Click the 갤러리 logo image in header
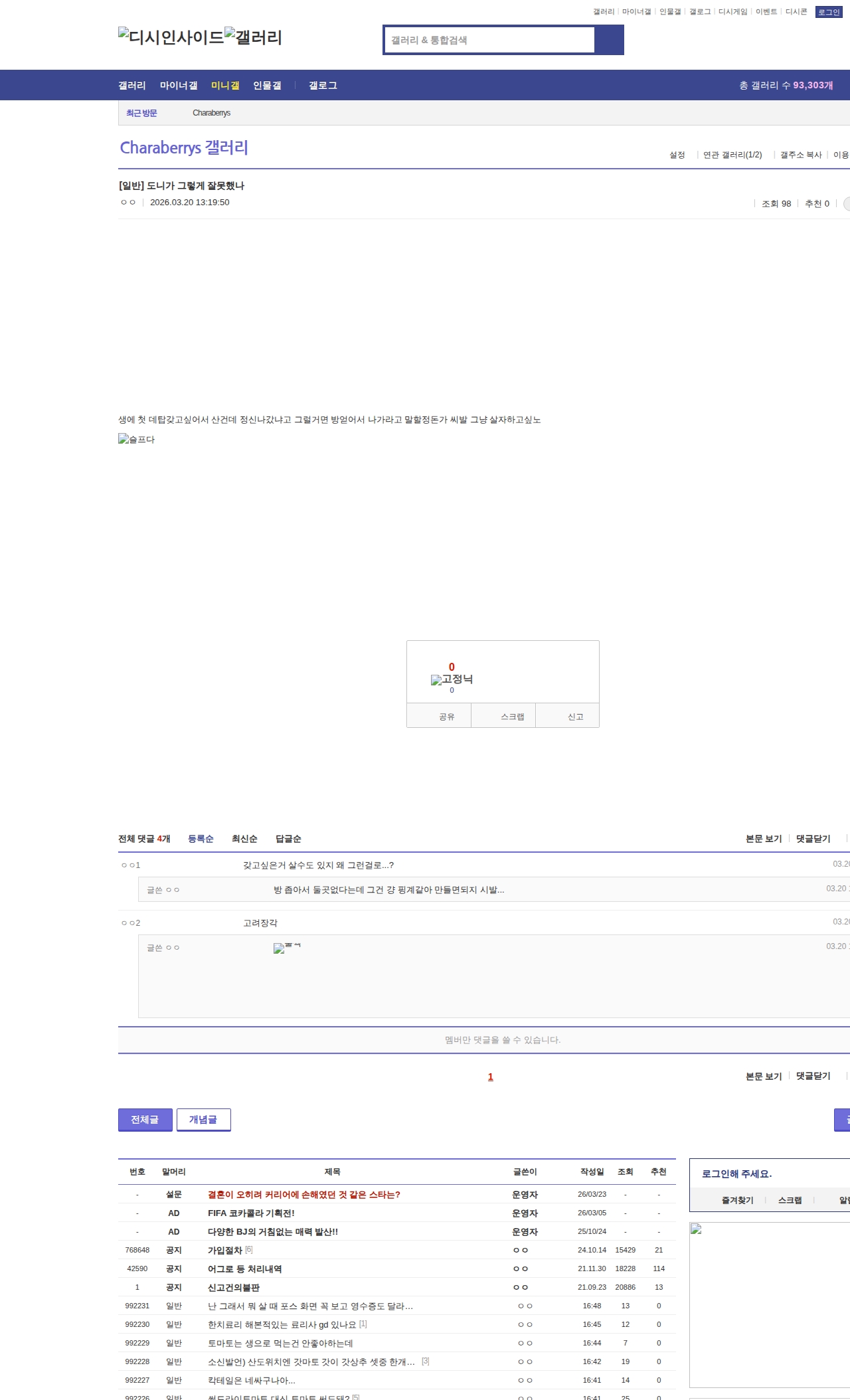850x1400 pixels. (253, 37)
